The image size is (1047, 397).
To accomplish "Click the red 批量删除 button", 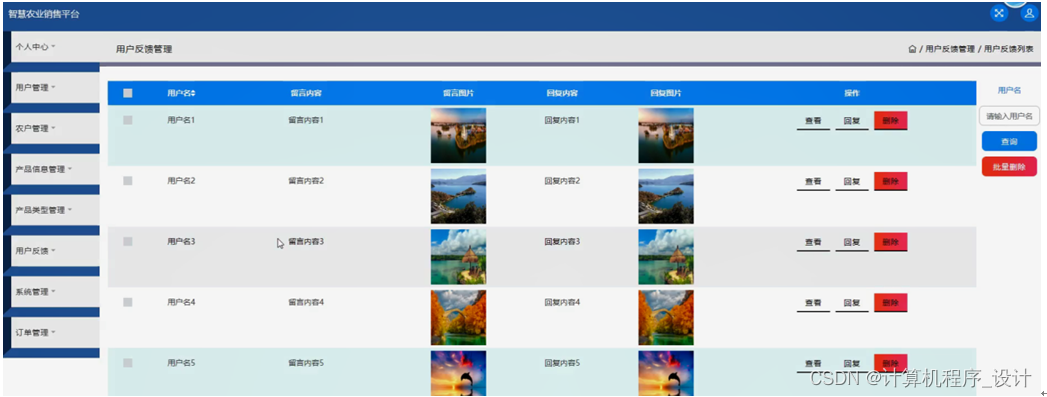I will (x=1009, y=167).
